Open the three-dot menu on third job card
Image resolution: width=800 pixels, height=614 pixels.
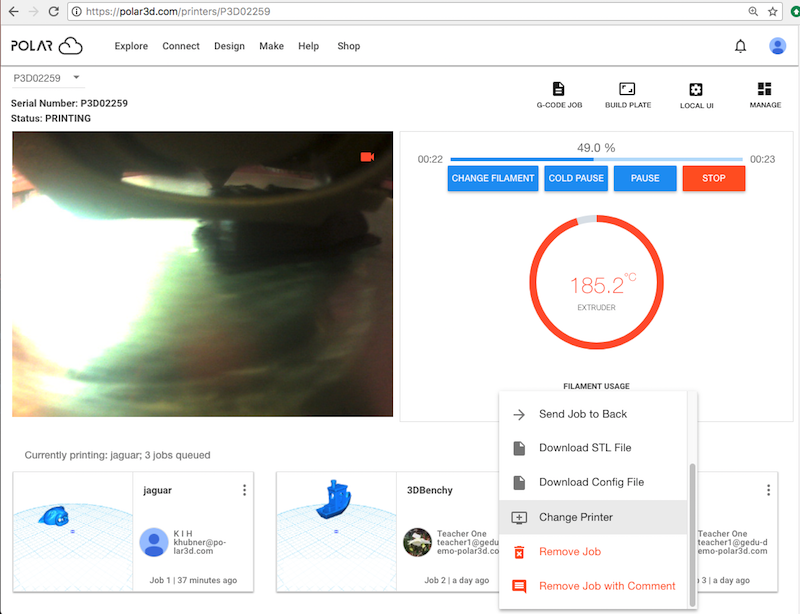[768, 490]
